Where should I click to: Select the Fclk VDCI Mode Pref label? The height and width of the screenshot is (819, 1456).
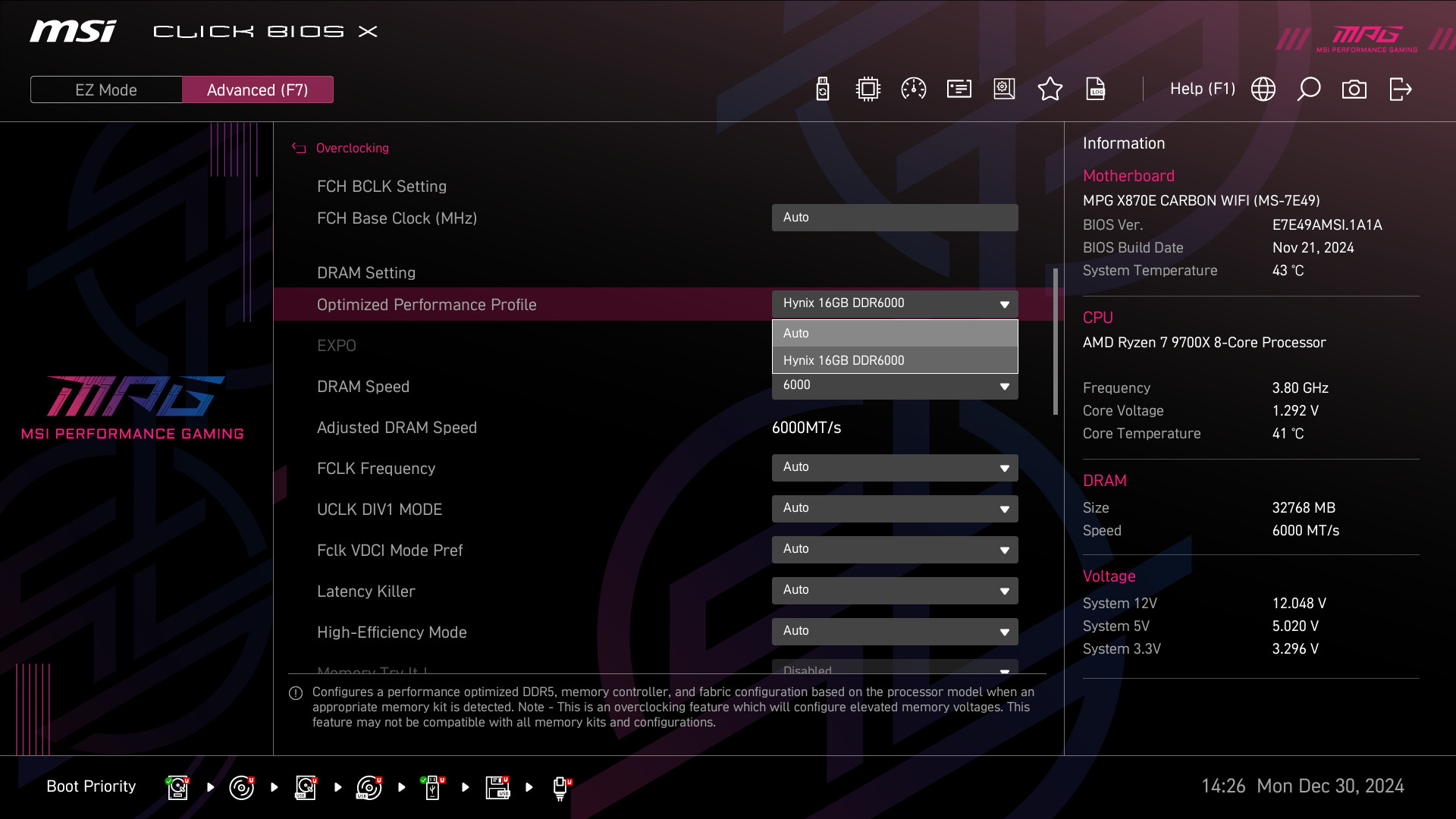click(x=390, y=551)
